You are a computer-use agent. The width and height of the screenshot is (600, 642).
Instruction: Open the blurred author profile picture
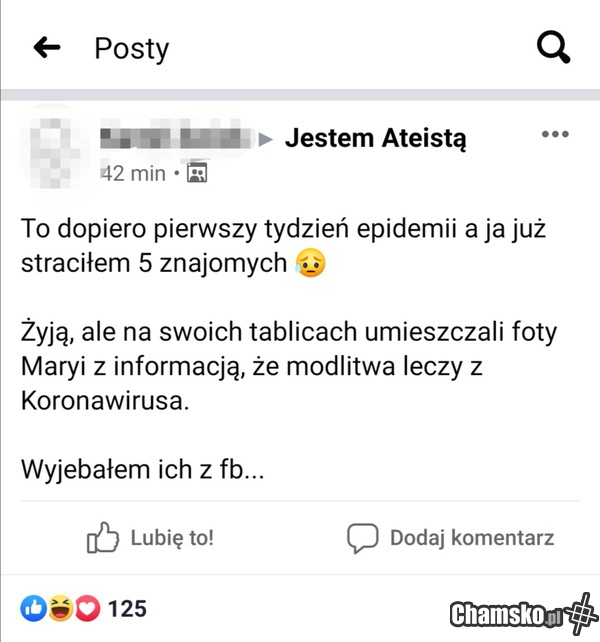point(51,152)
